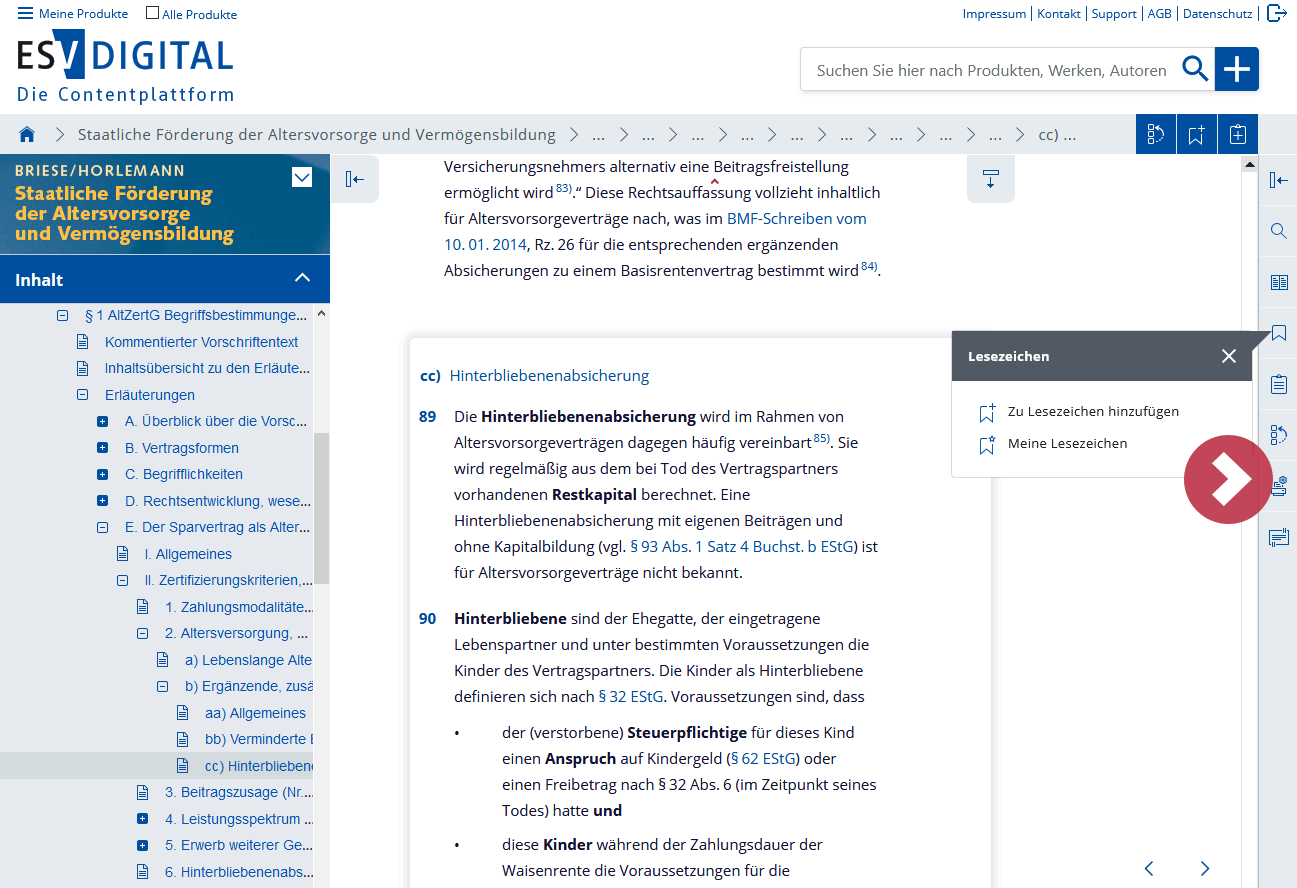This screenshot has height=888, width=1297.
Task: Collapse the Inhalt panel
Action: [302, 279]
